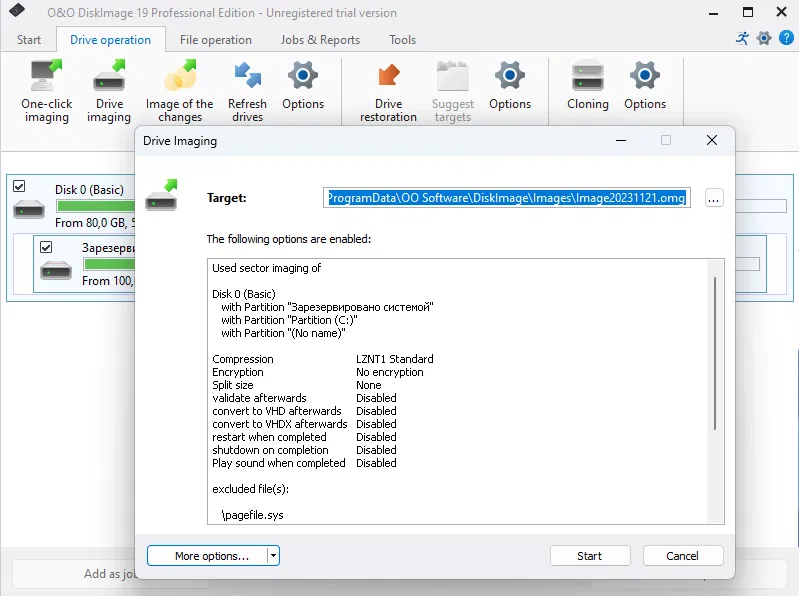Switch to the Drive operation tab
This screenshot has width=799, height=596.
(111, 40)
